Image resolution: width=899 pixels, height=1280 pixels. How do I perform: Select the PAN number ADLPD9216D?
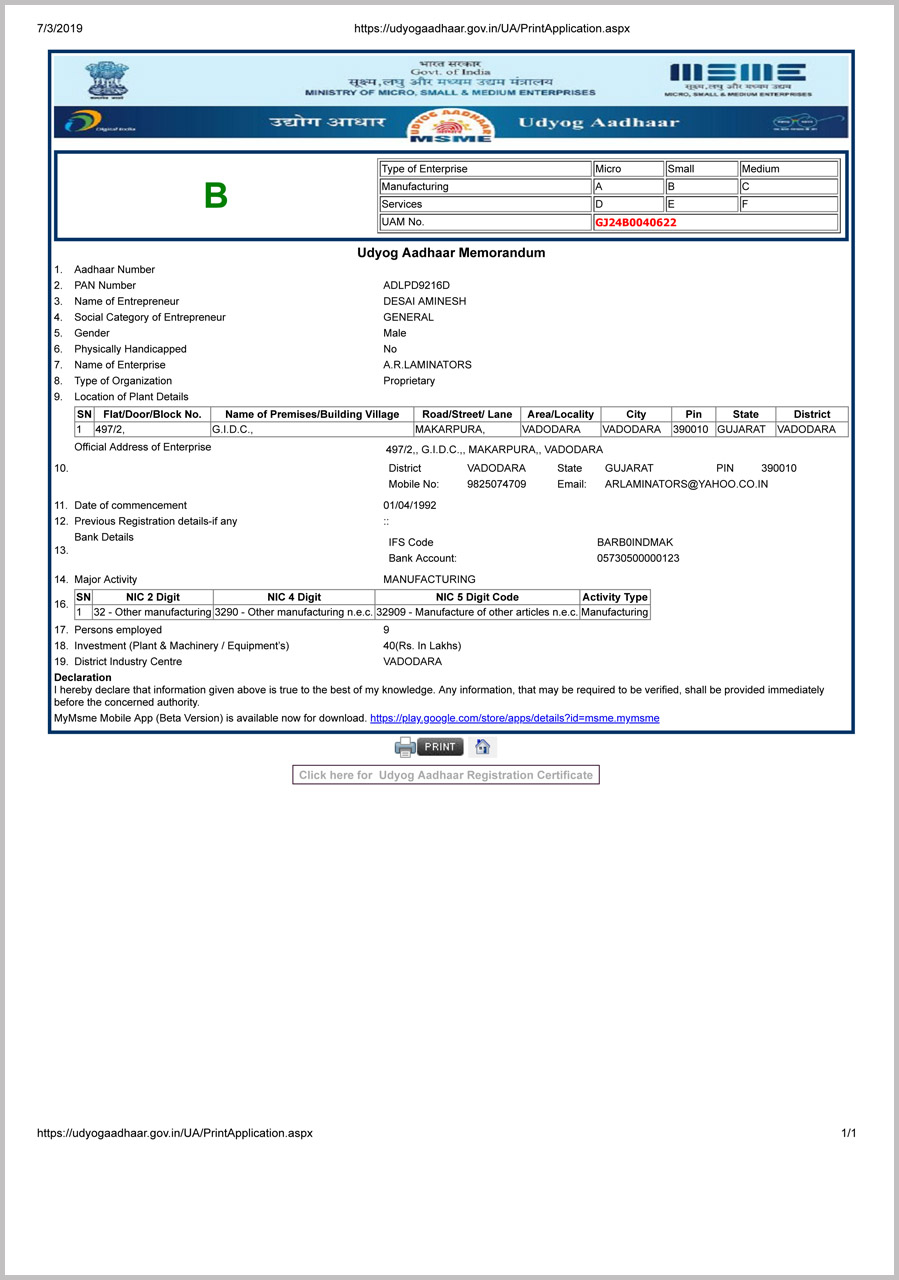pos(417,285)
